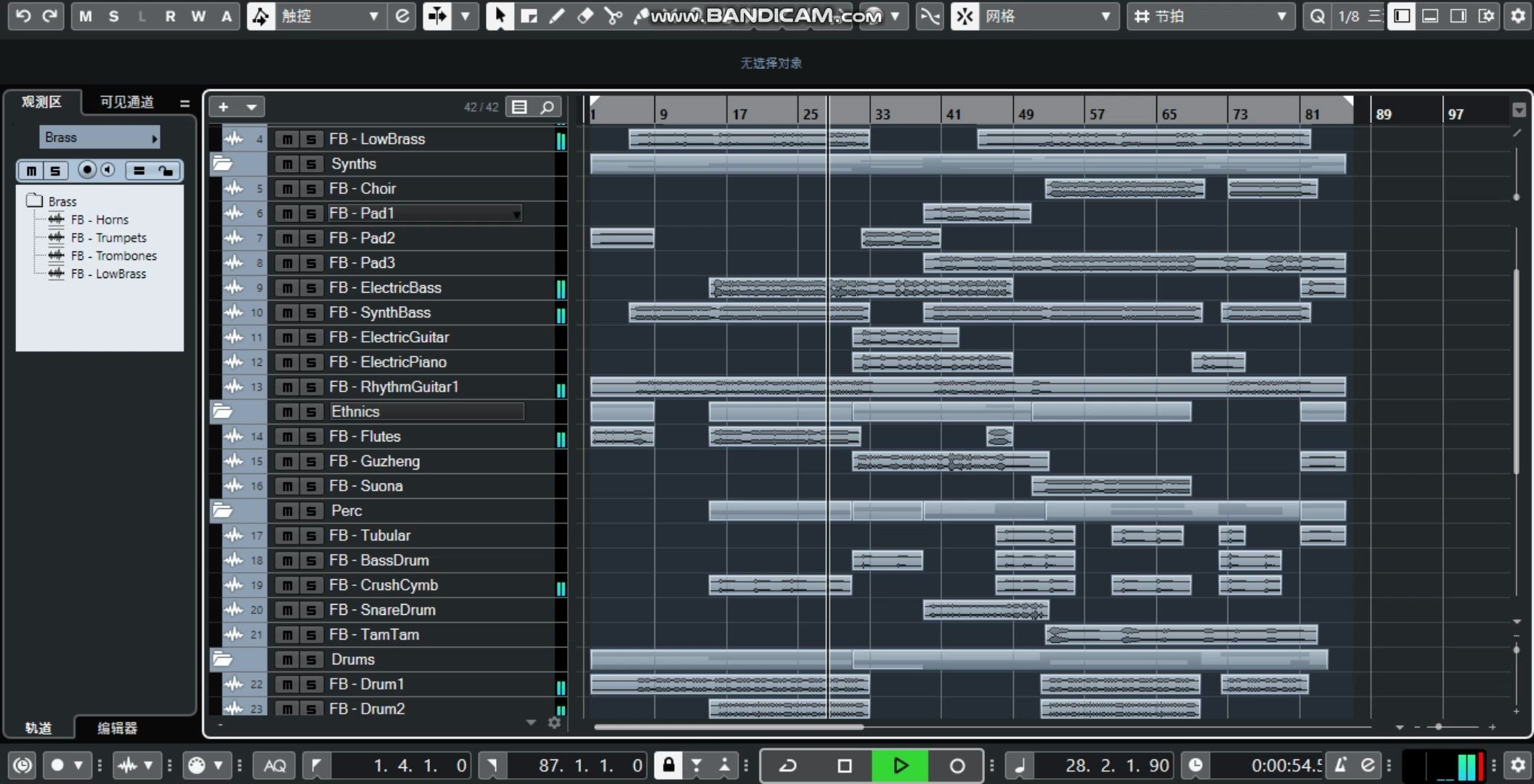Click the Record circle button

click(957, 765)
